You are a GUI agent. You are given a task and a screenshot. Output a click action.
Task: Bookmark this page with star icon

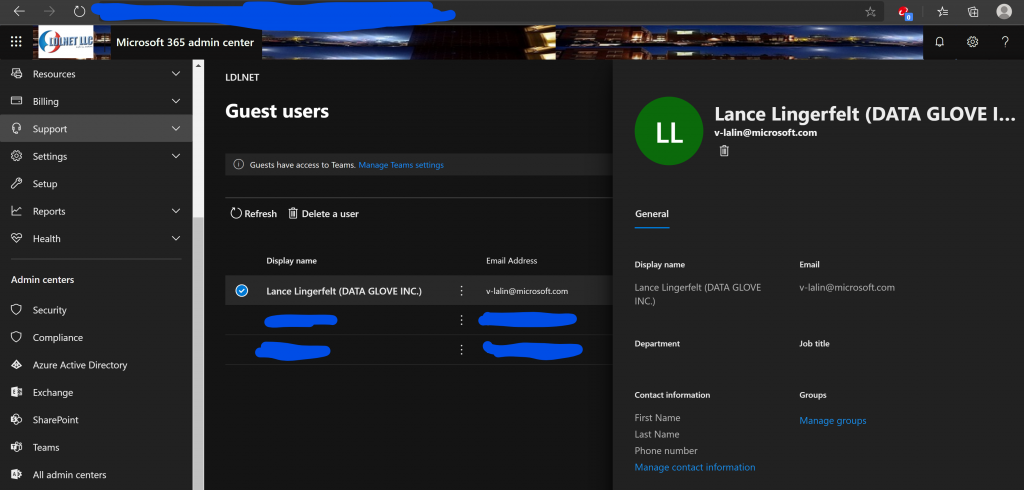[870, 11]
